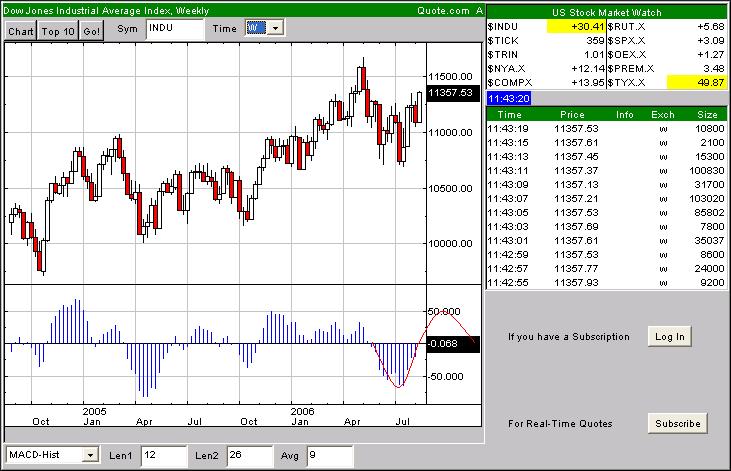Image resolution: width=731 pixels, height=471 pixels.
Task: Click price 11357.93 in the last row
Action: (x=576, y=283)
